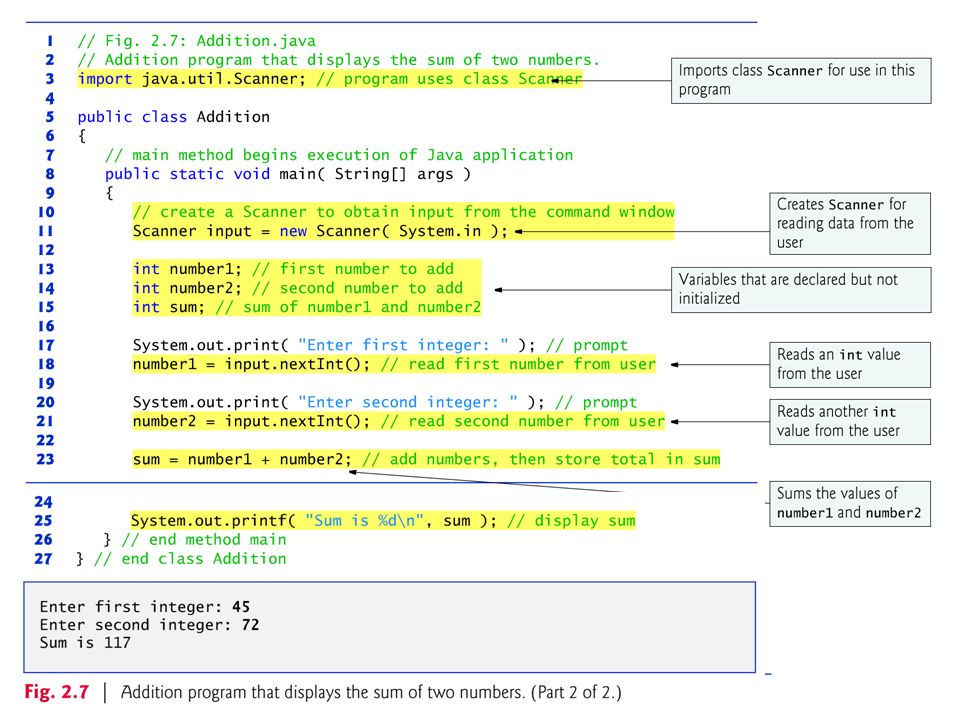This screenshot has width=960, height=720.
Task: Click the comment '// main method begins execution of Java application'
Action: tap(339, 155)
